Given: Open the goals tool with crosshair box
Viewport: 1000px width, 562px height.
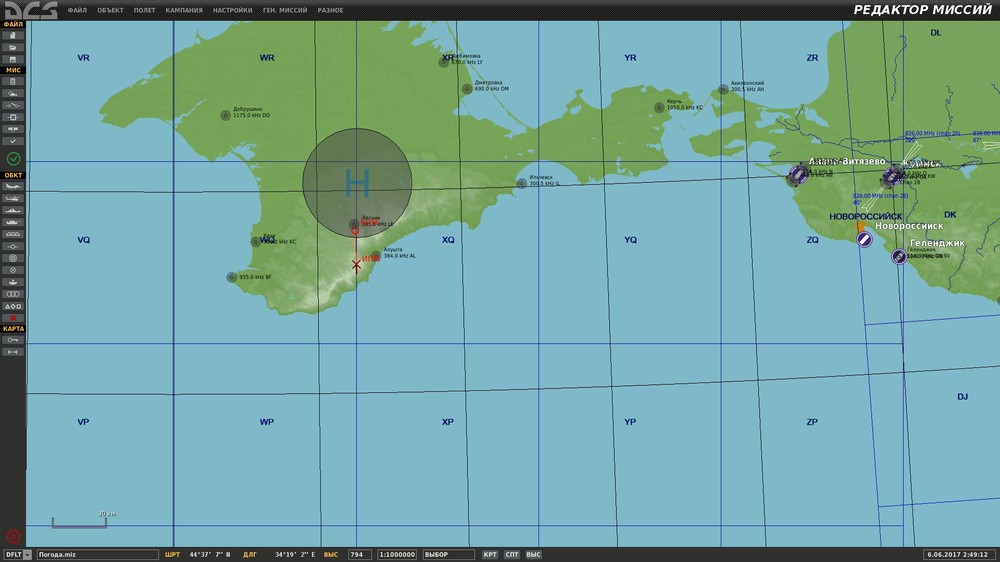Looking at the screenshot, I should tap(13, 117).
